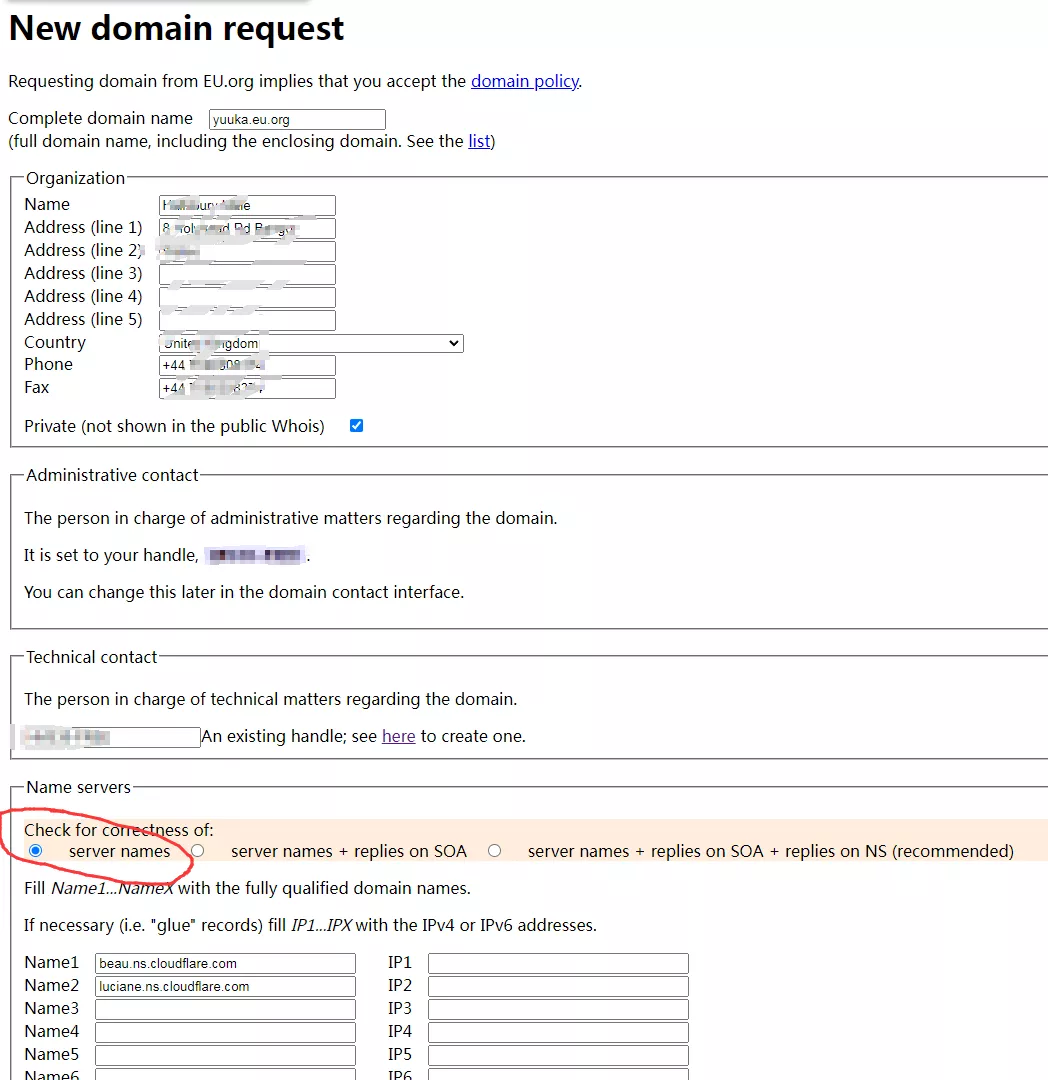Select the 'server names' only radio option
Image resolution: width=1048 pixels, height=1080 pixels.
coord(36,851)
